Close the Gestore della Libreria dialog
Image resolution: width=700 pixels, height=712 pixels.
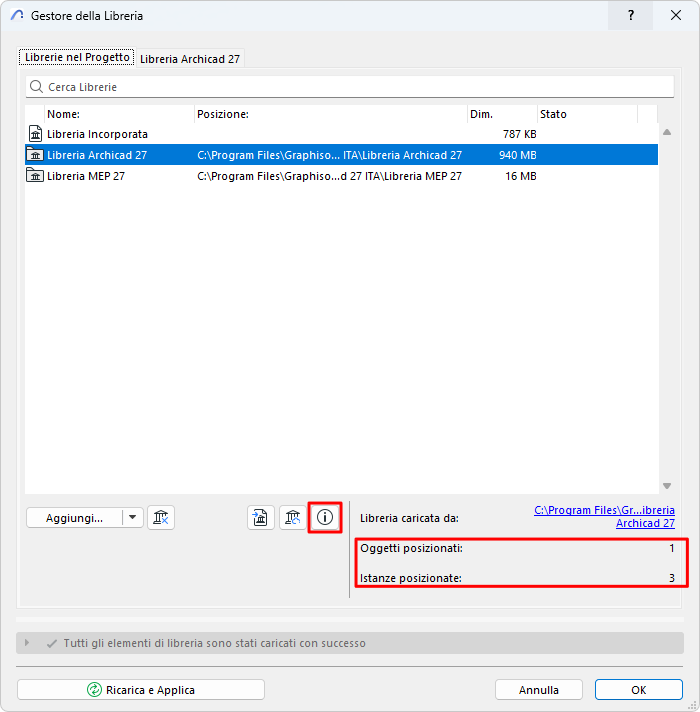point(676,15)
